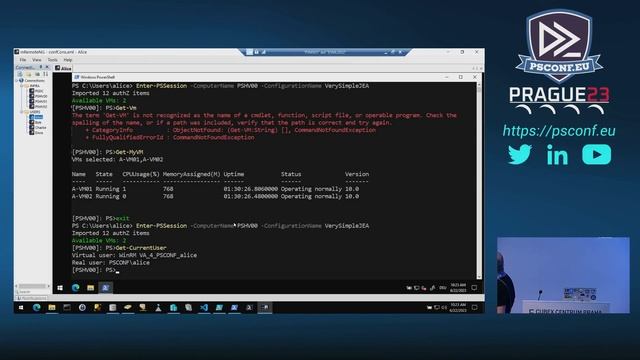Pin the Connections panel
Screen dimensions: 640x360
(41, 67)
